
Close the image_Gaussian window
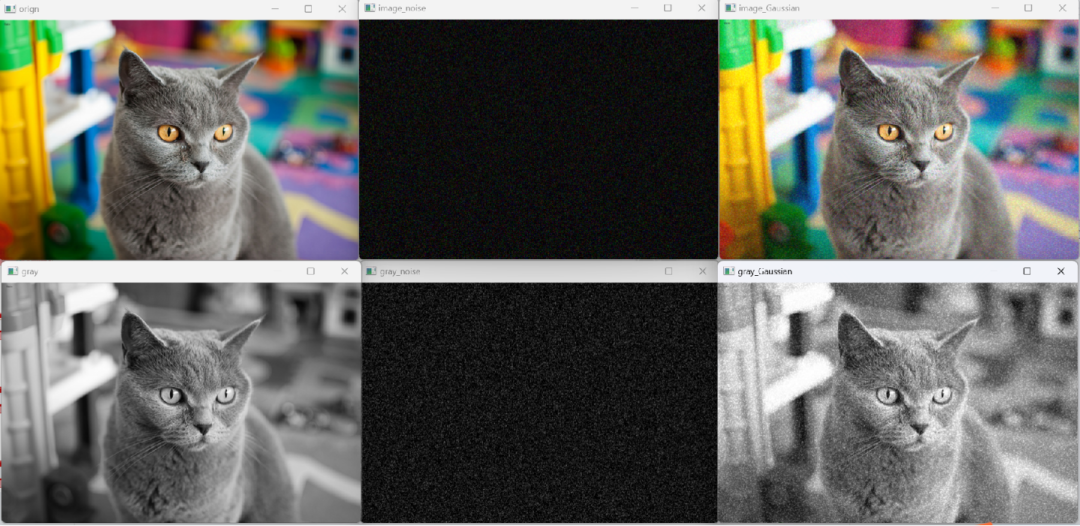coord(1062,8)
